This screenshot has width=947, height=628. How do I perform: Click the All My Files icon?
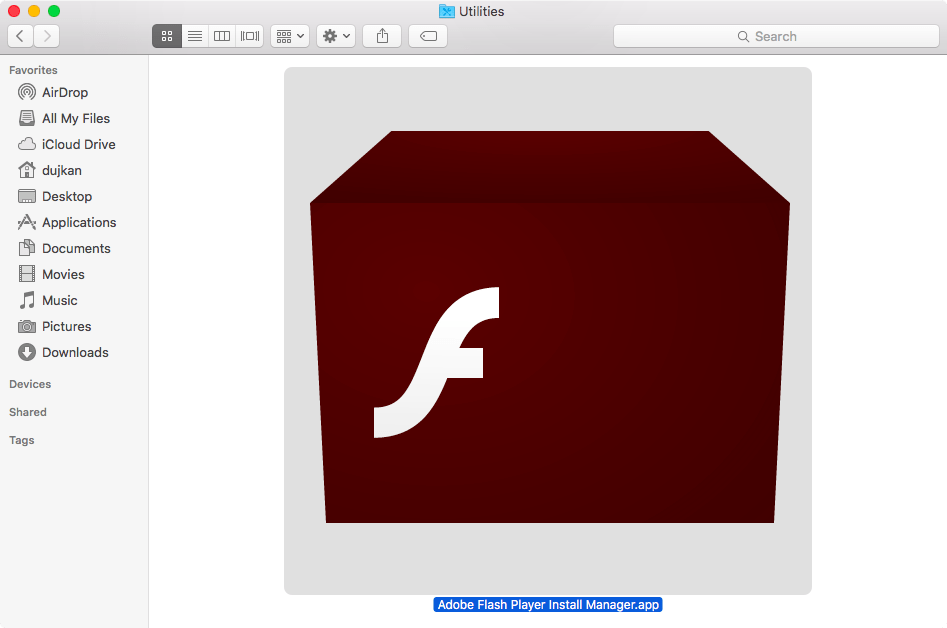27,118
